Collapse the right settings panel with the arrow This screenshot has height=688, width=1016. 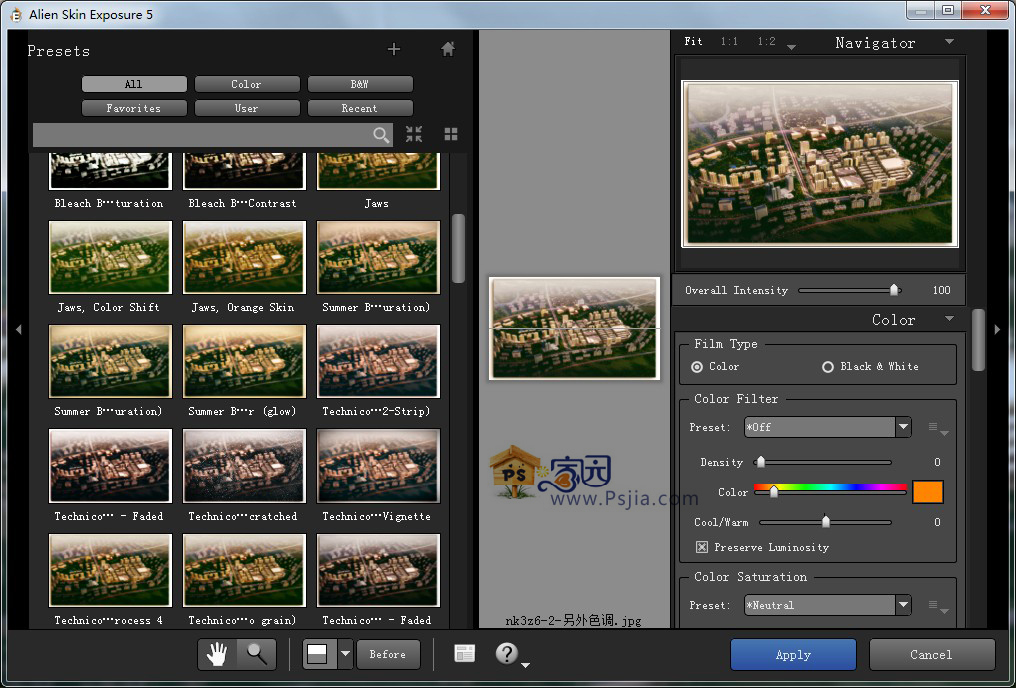click(x=997, y=329)
